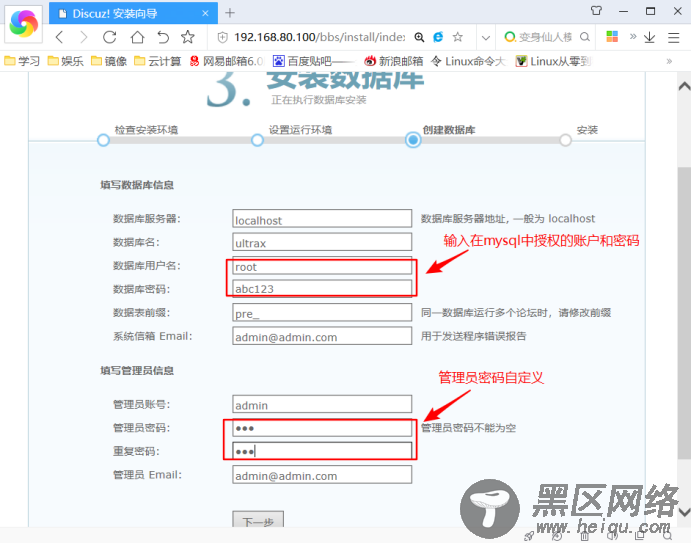692x544 pixels.
Task: Open the 娱乐 bookmark folder
Action: (x=65, y=61)
